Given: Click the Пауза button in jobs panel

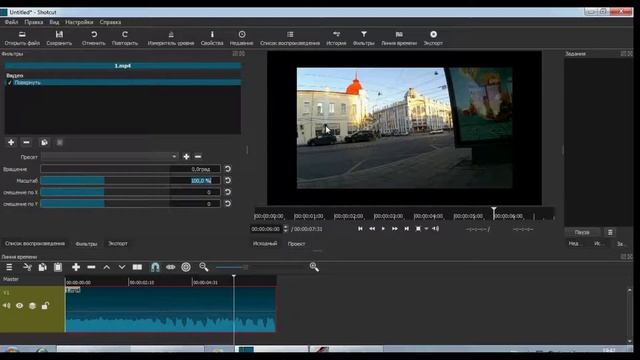Looking at the screenshot, I should click(582, 232).
